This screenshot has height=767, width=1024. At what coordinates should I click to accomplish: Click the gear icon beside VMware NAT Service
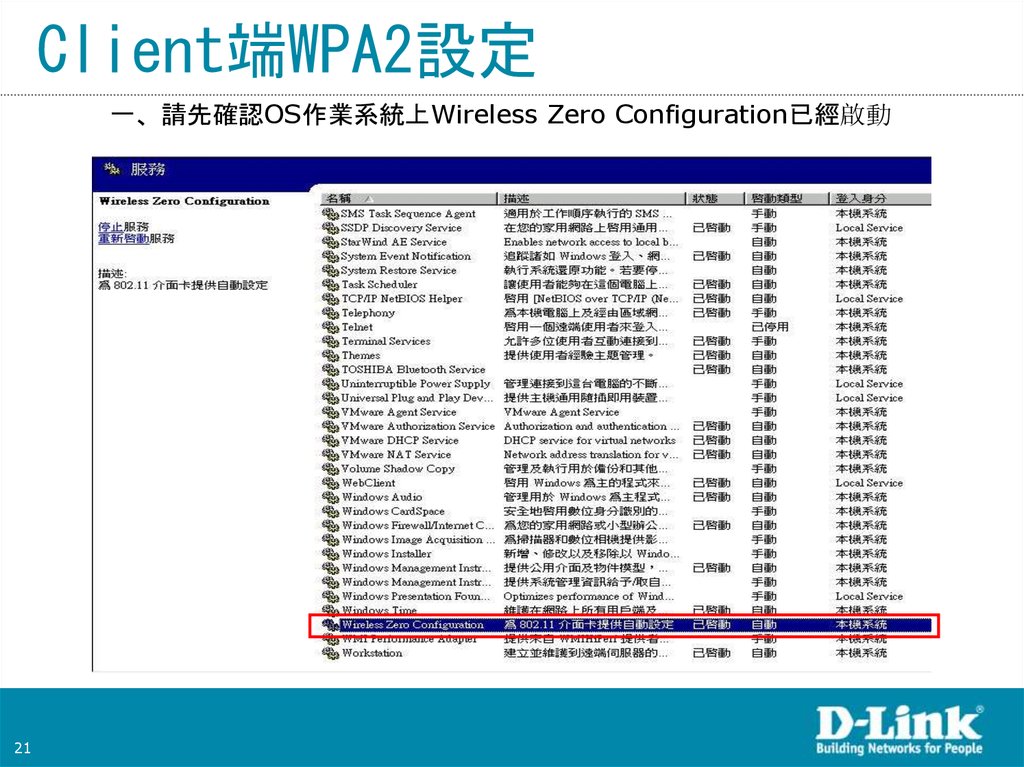tap(330, 455)
